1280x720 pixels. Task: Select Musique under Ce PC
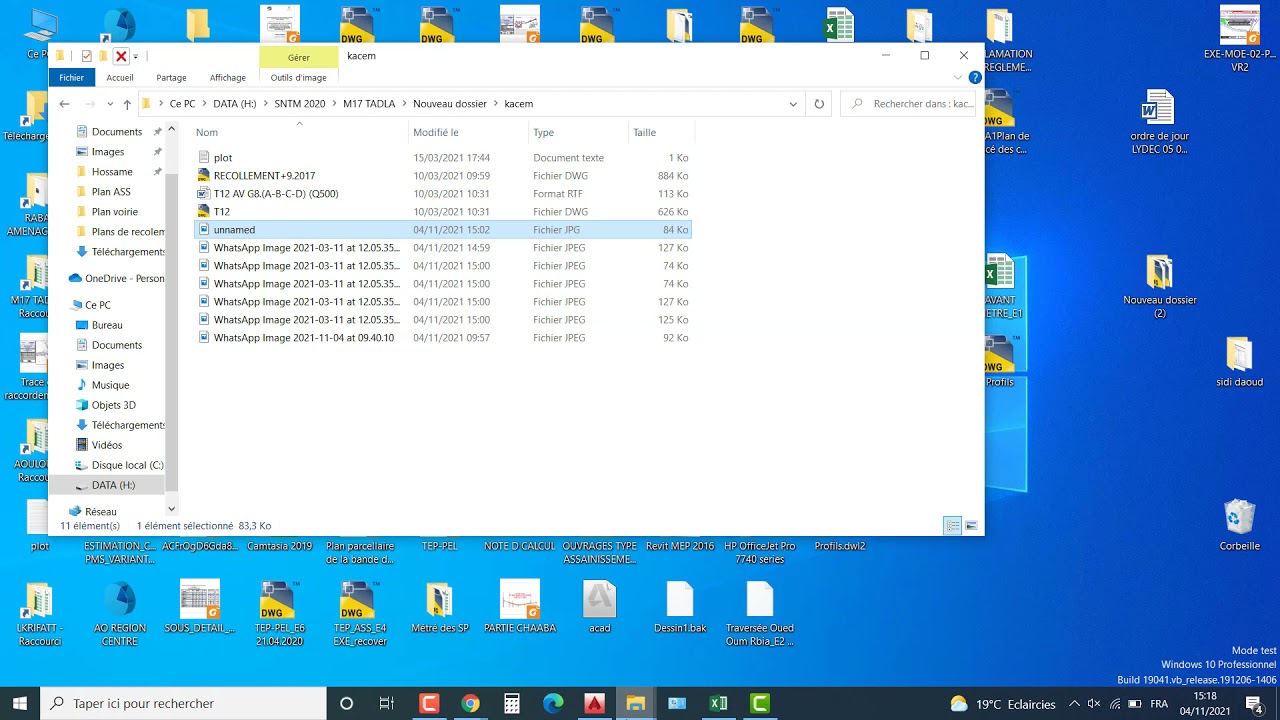(x=110, y=385)
